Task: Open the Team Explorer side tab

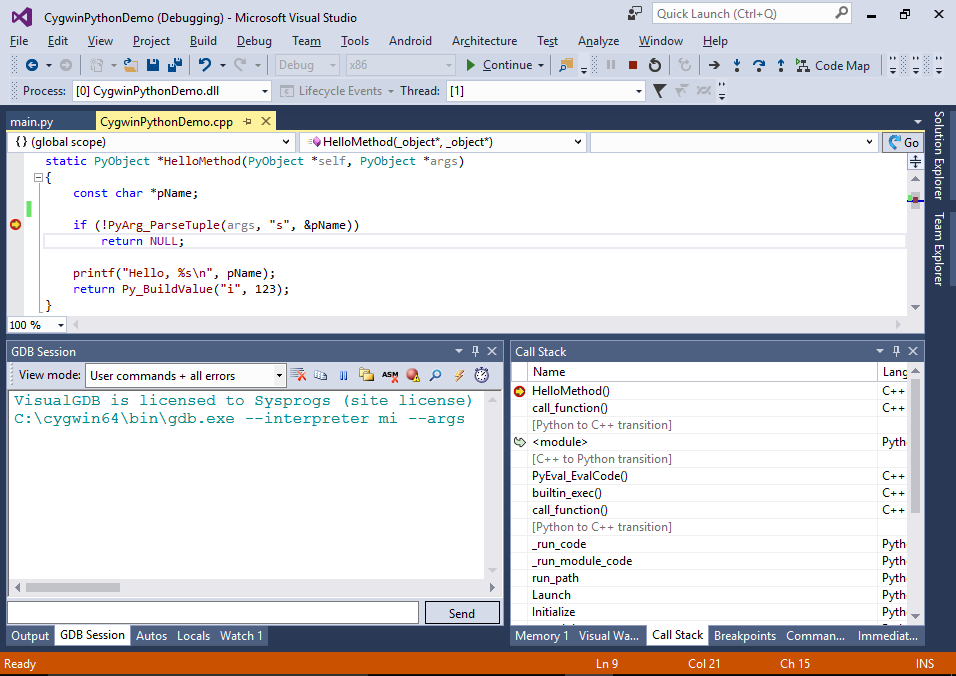Action: click(939, 249)
